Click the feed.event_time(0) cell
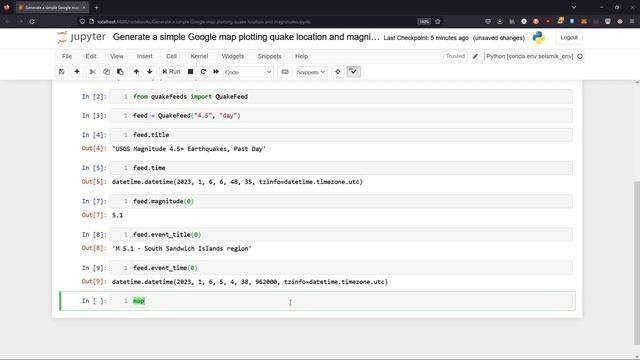 pyautogui.click(x=341, y=268)
